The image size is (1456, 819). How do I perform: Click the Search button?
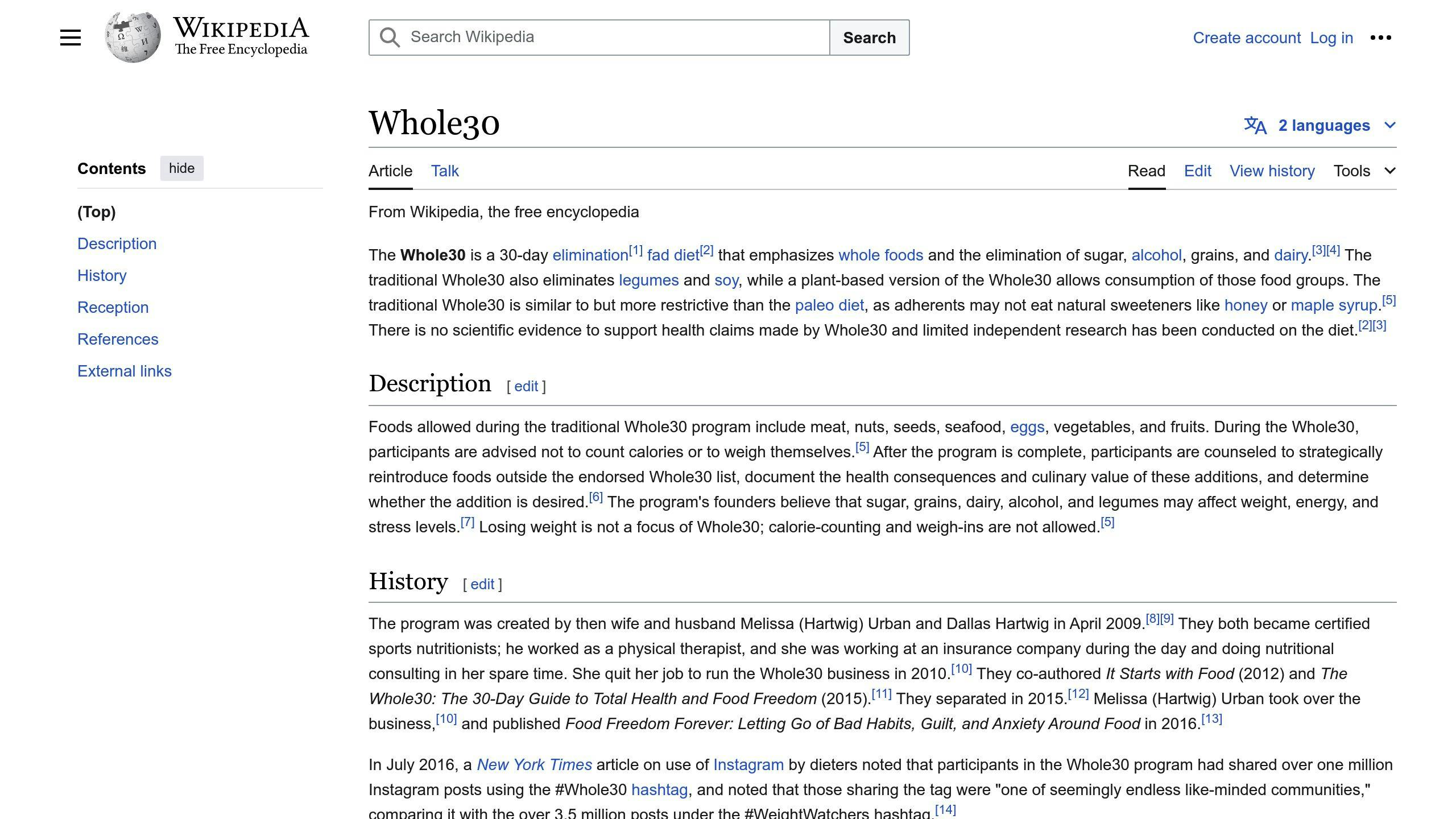pos(869,38)
